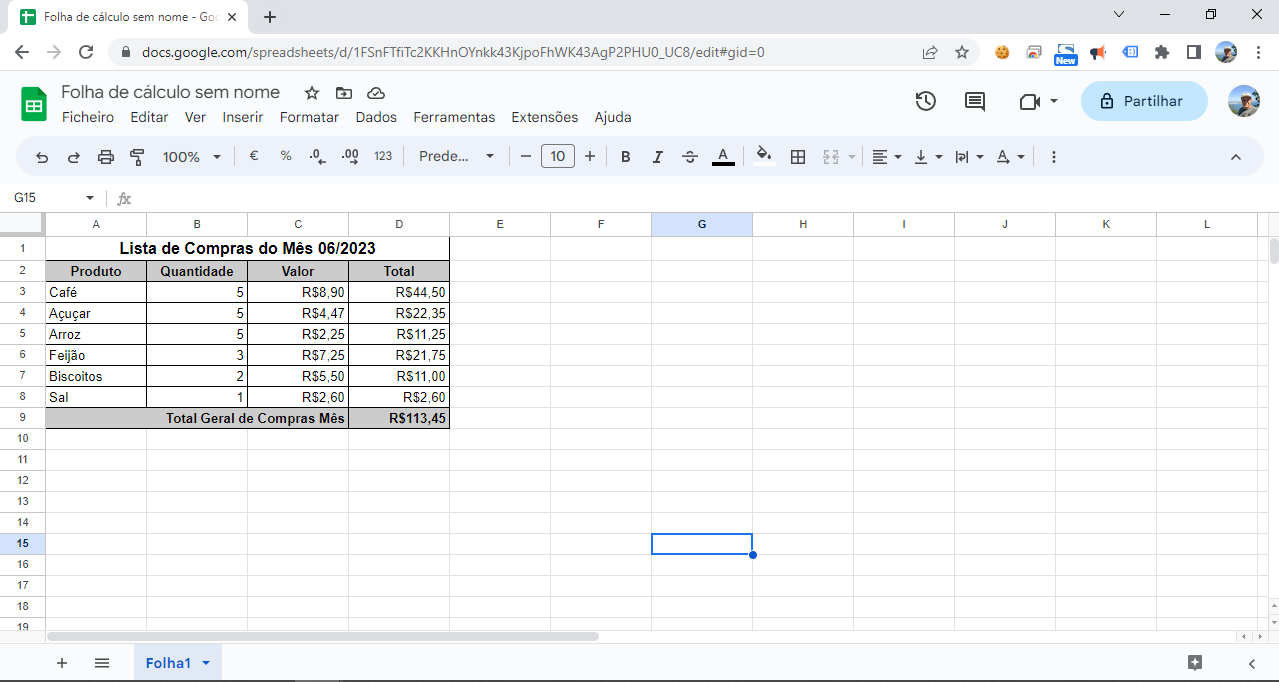Image resolution: width=1279 pixels, height=682 pixels.
Task: Click the Print icon
Action: (106, 157)
